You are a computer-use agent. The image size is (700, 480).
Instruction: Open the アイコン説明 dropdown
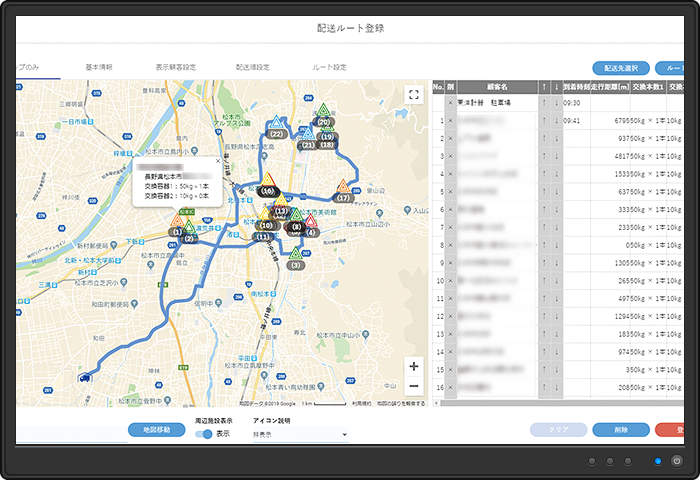pos(299,435)
